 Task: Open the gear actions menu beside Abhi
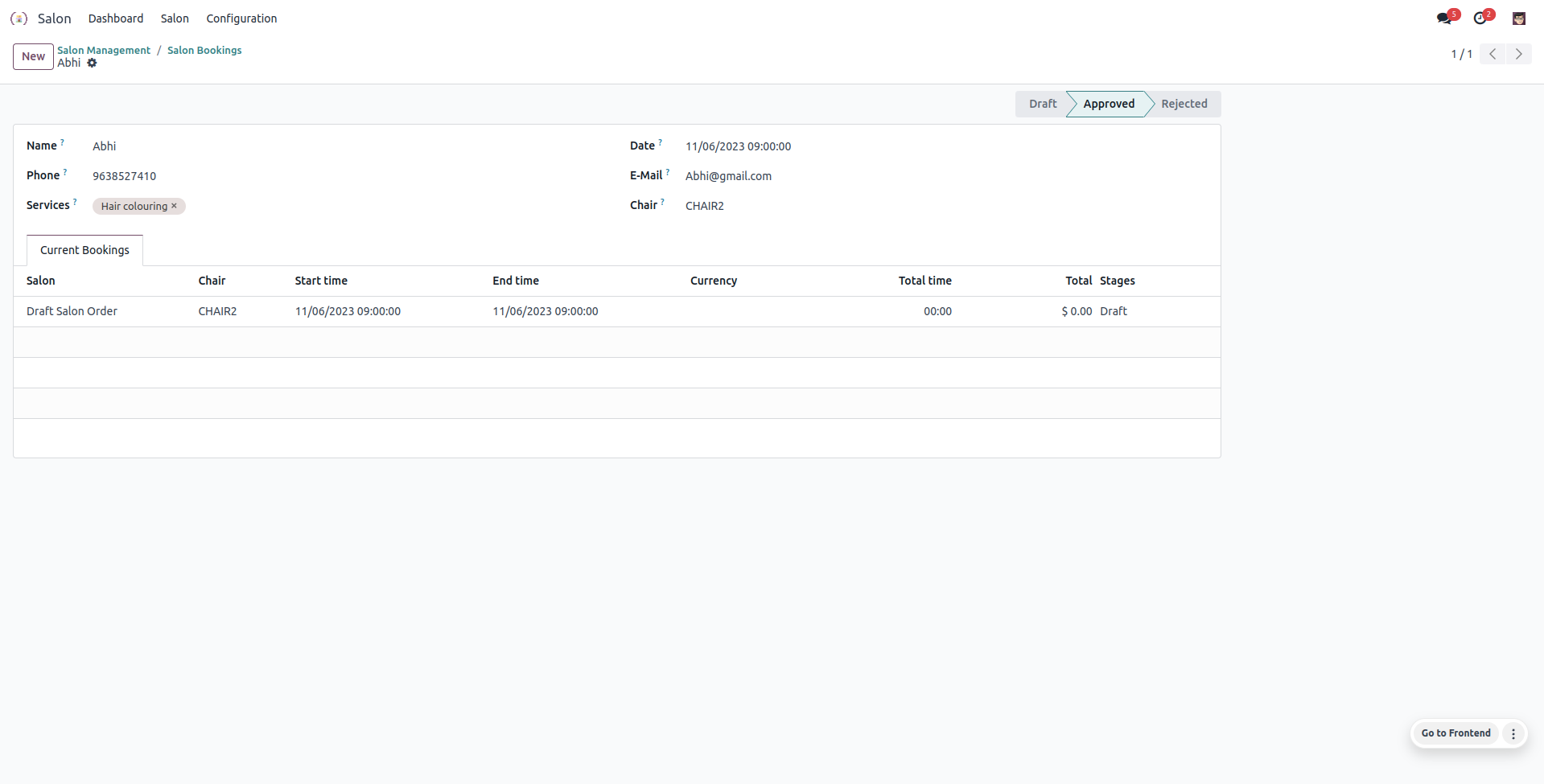point(93,63)
